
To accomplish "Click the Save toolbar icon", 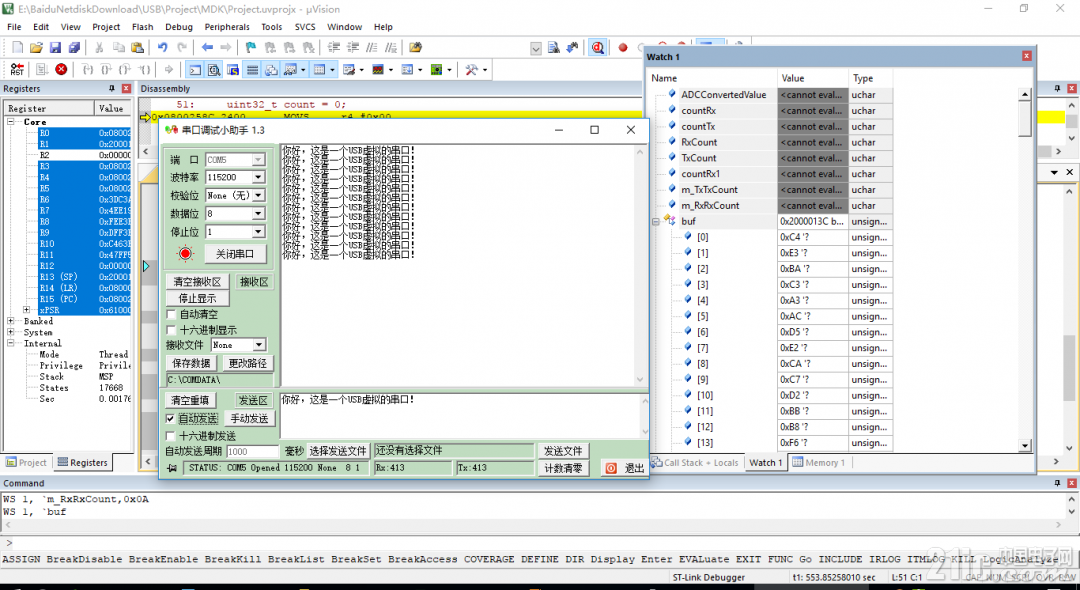I will [x=55, y=48].
